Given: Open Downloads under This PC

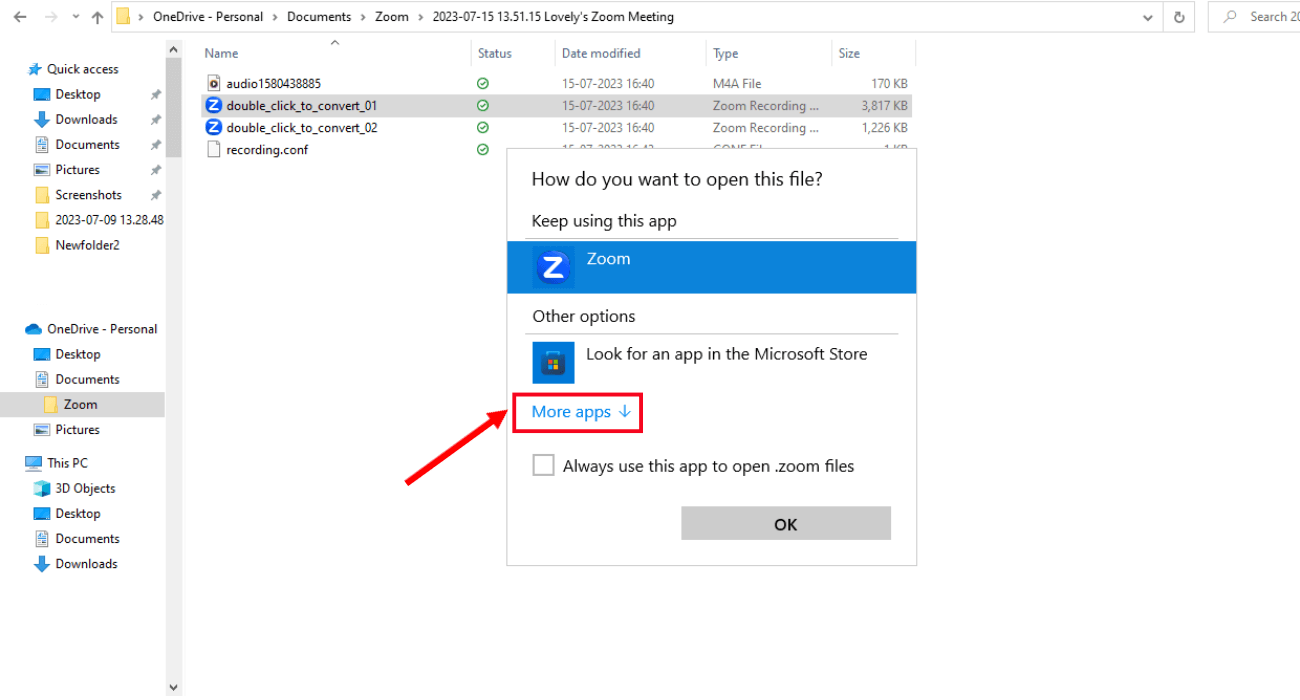Looking at the screenshot, I should 86,564.
